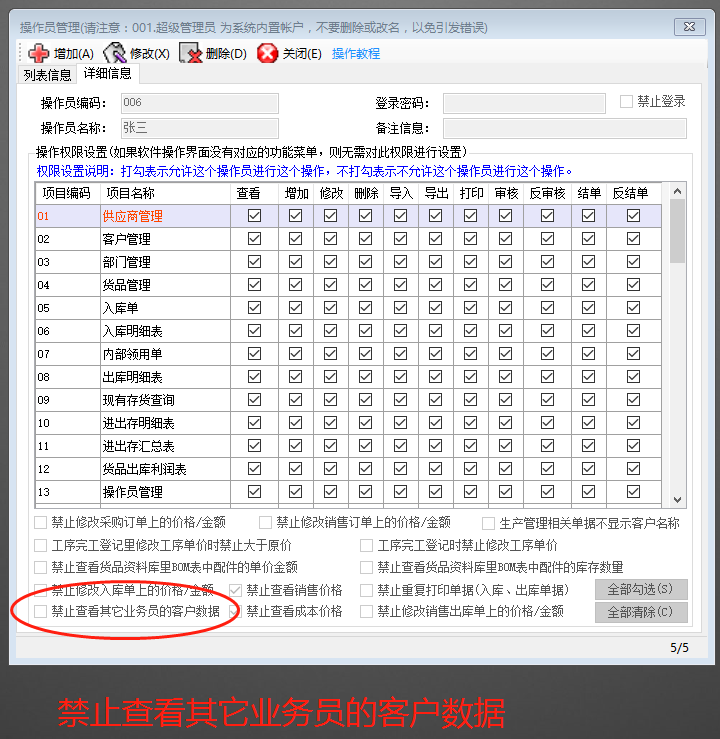This screenshot has height=739, width=720.
Task: Click the red plus 增加(A) add icon
Action: (39, 54)
